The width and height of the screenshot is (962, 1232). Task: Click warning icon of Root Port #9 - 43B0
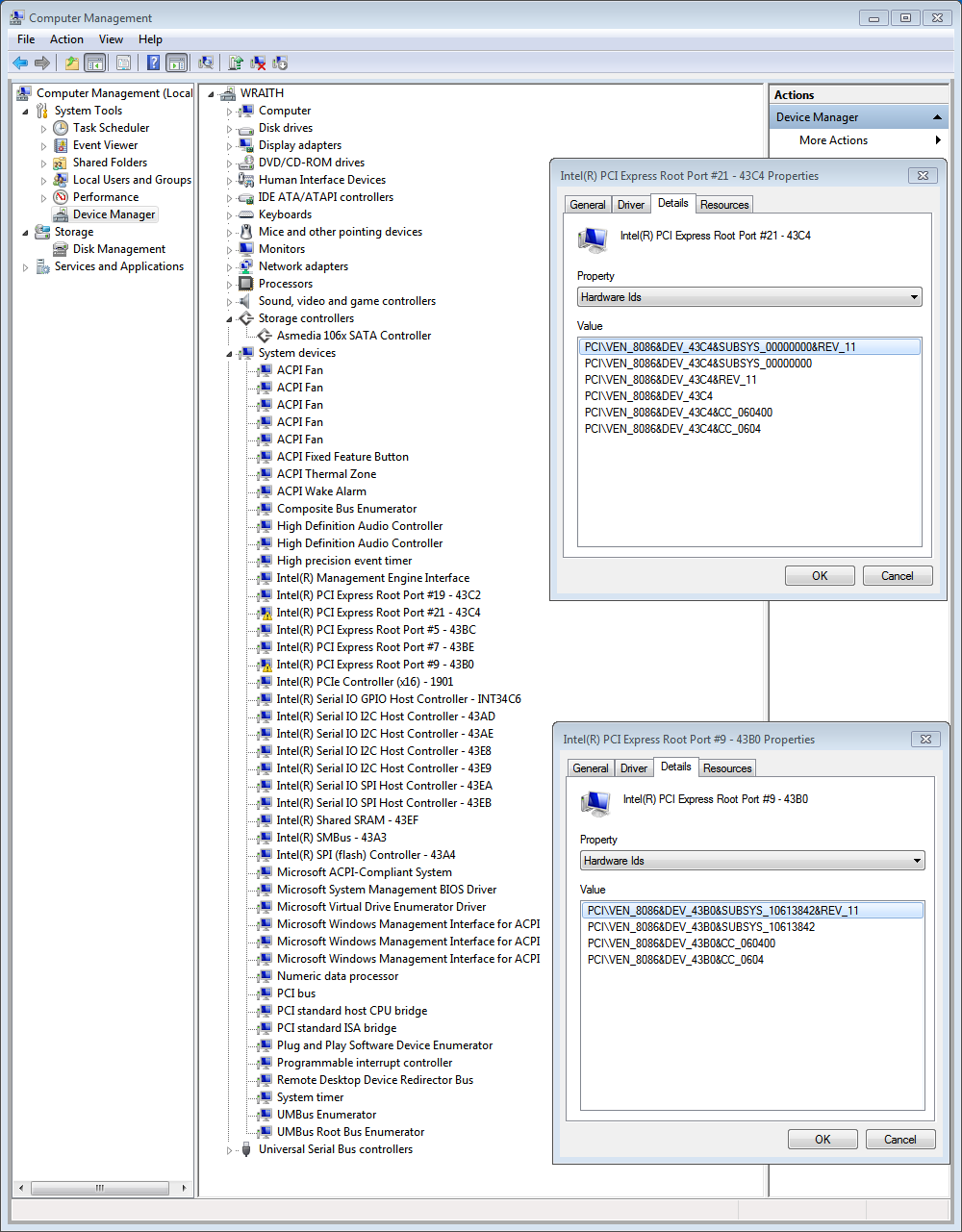[x=265, y=665]
